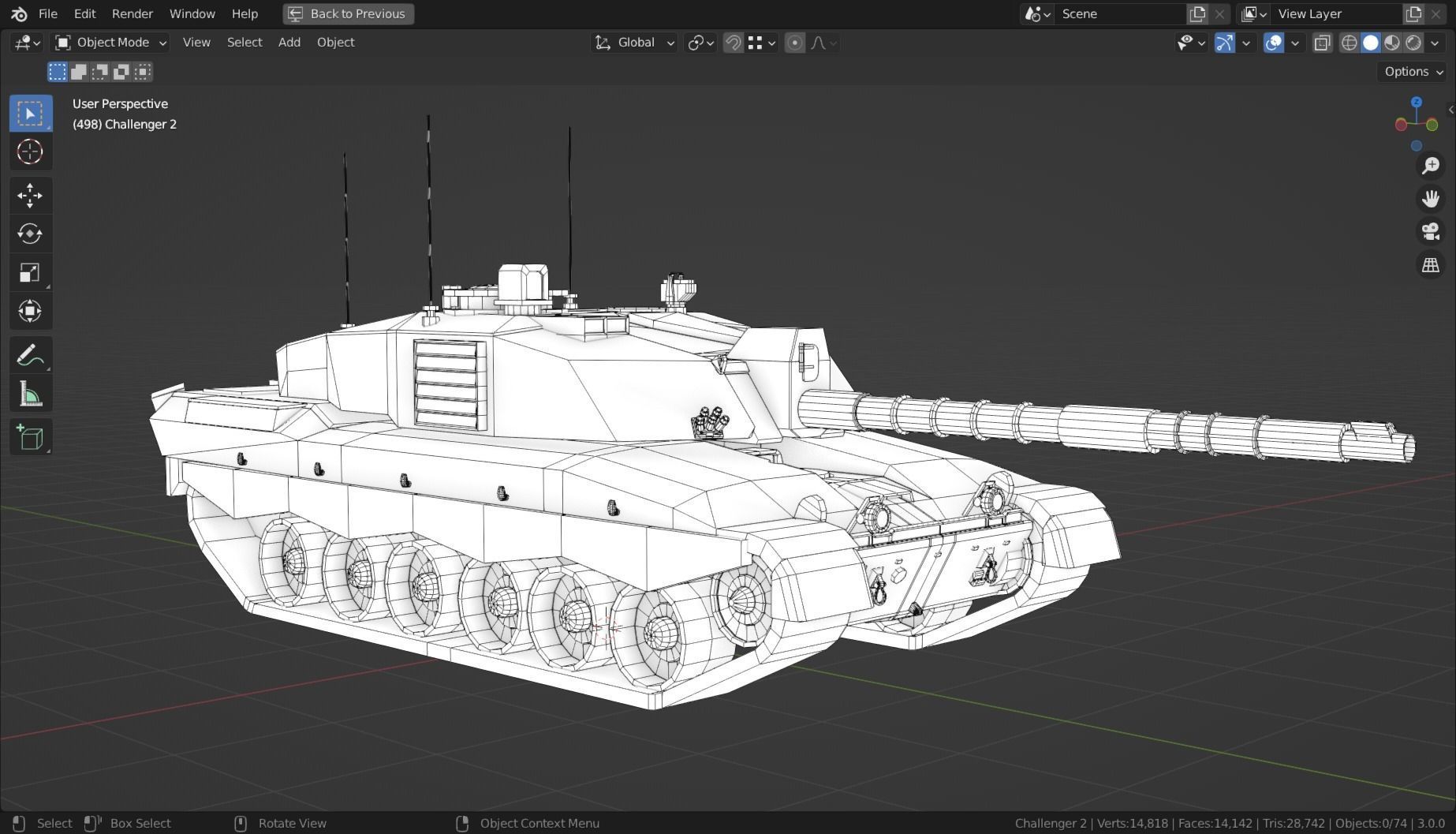This screenshot has height=834, width=1456.
Task: Open the Object Mode dropdown
Action: tap(110, 43)
